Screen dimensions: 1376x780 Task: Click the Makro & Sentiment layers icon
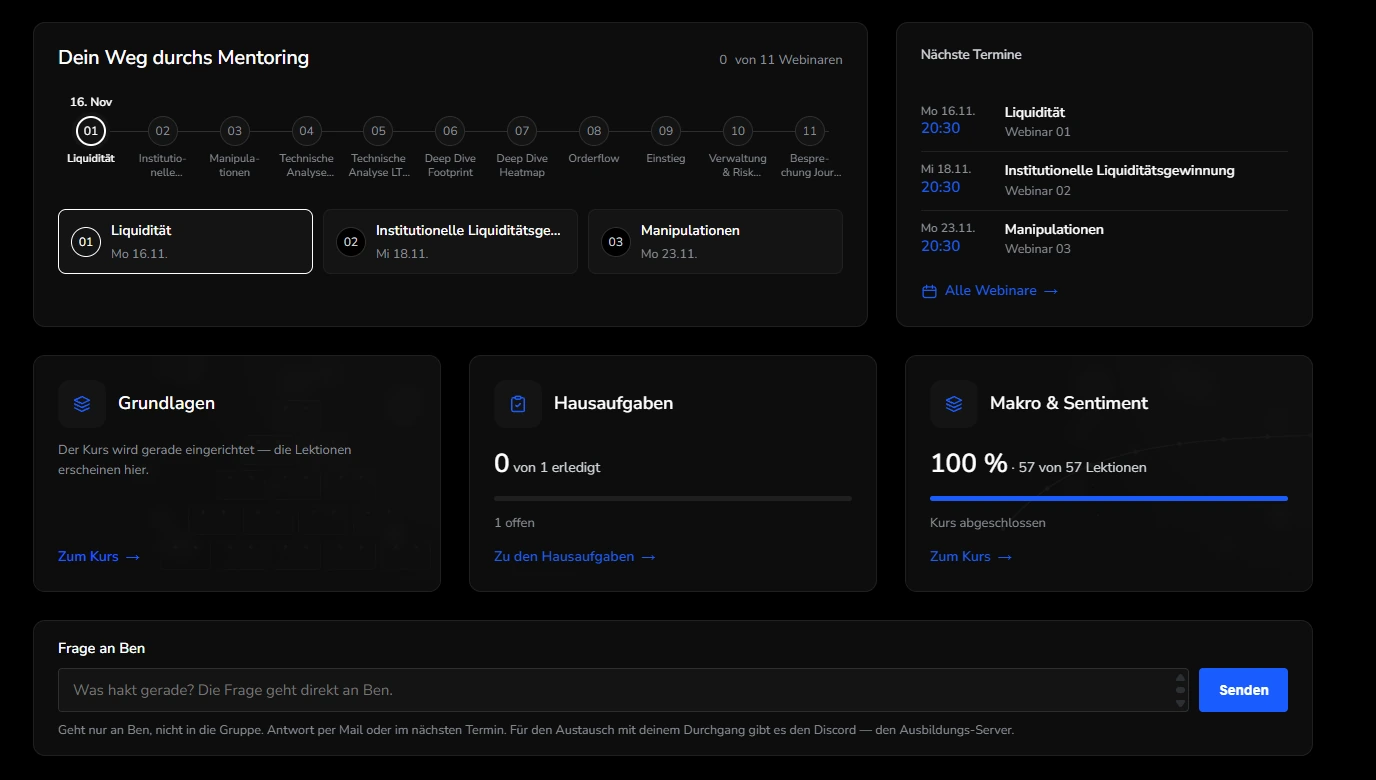click(954, 404)
